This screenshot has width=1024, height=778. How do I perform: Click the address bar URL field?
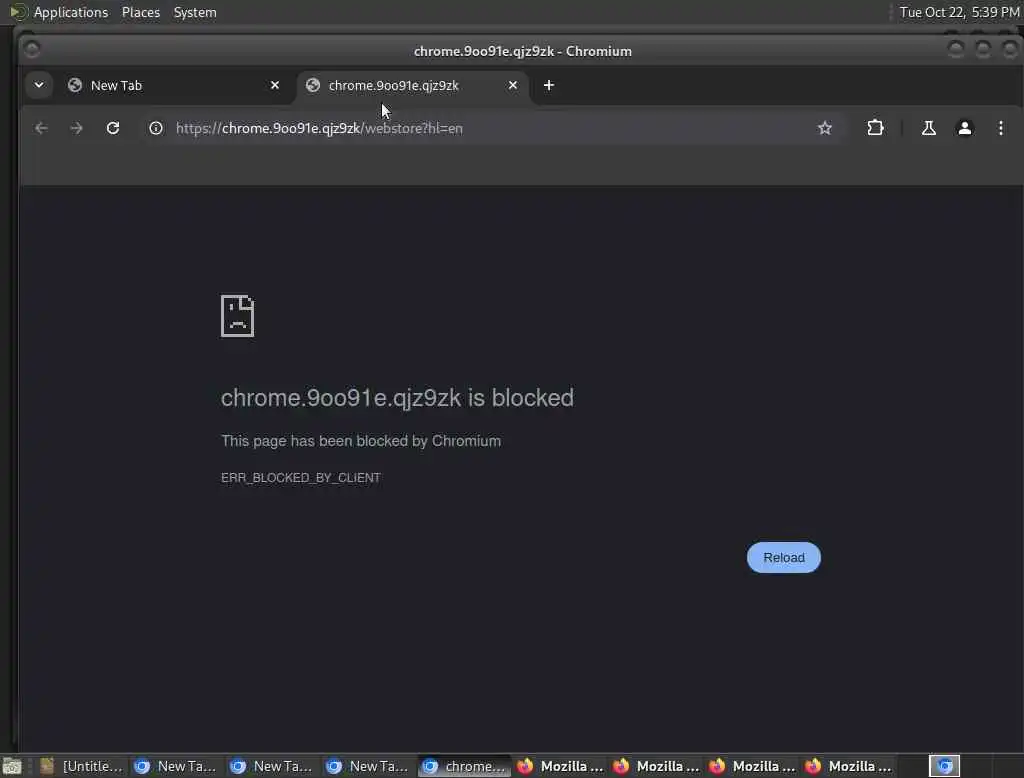pos(483,128)
